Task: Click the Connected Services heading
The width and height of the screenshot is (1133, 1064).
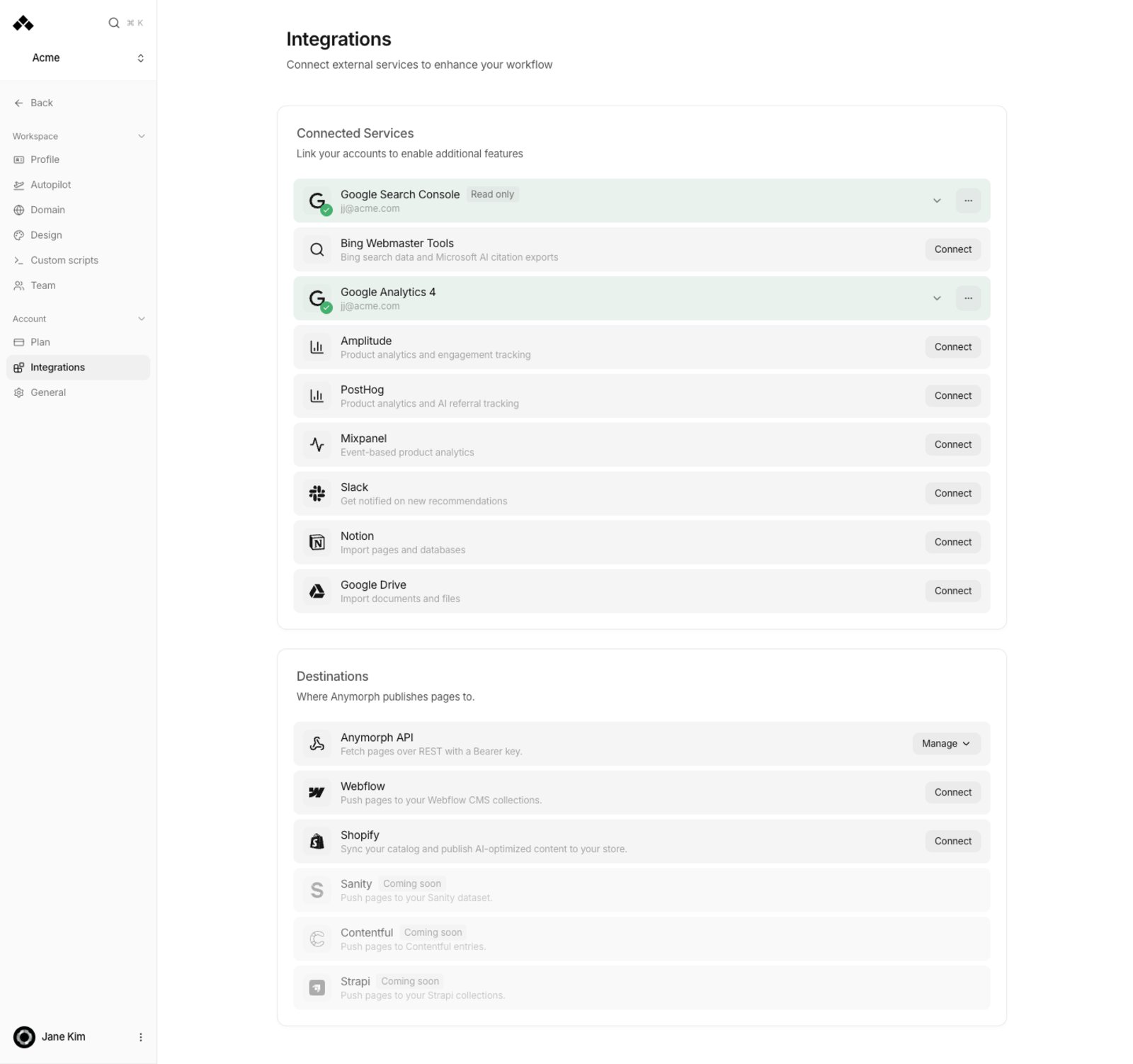Action: 355,133
